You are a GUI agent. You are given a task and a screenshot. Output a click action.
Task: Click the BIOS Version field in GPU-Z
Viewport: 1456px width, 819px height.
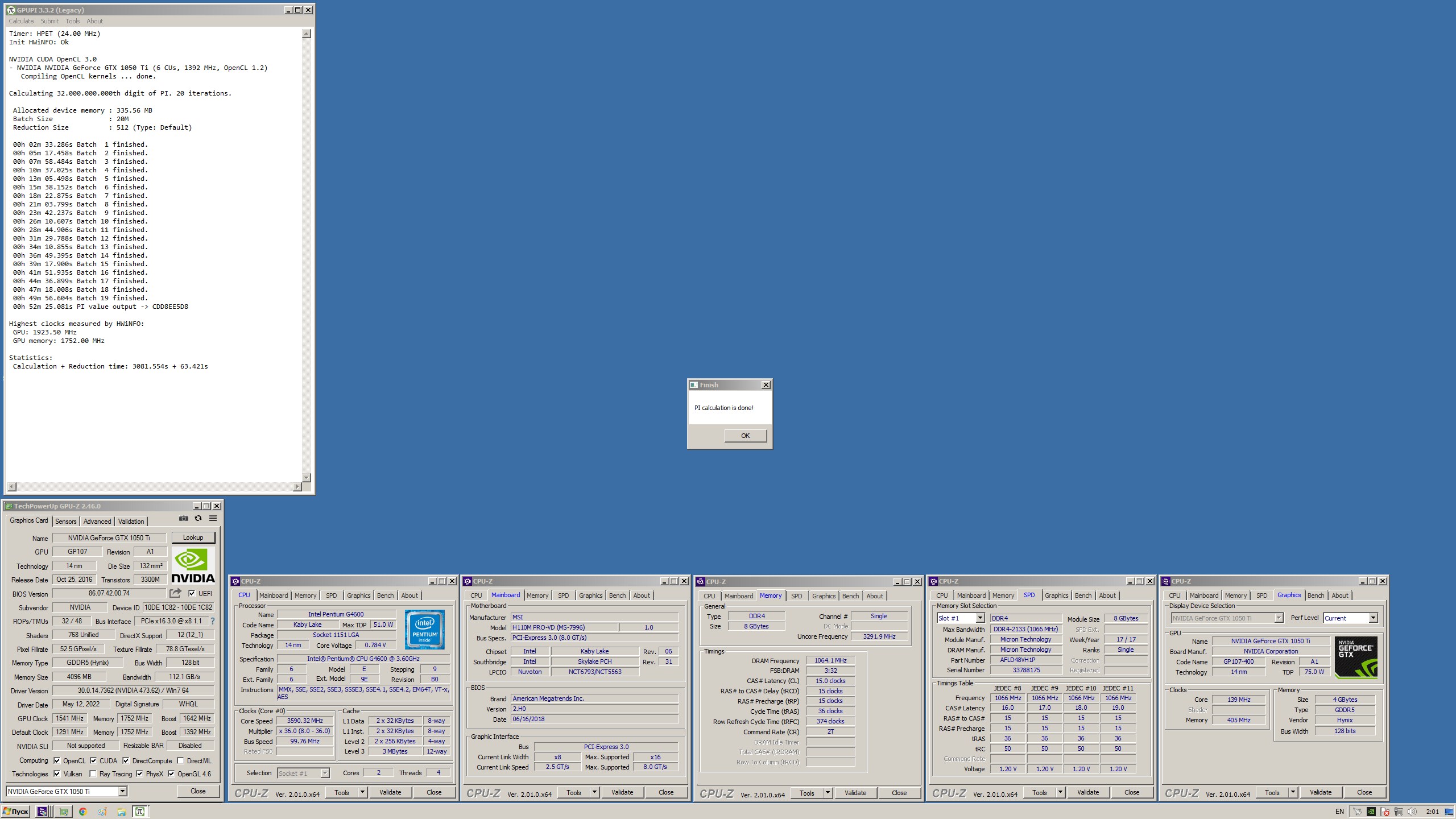coord(109,593)
